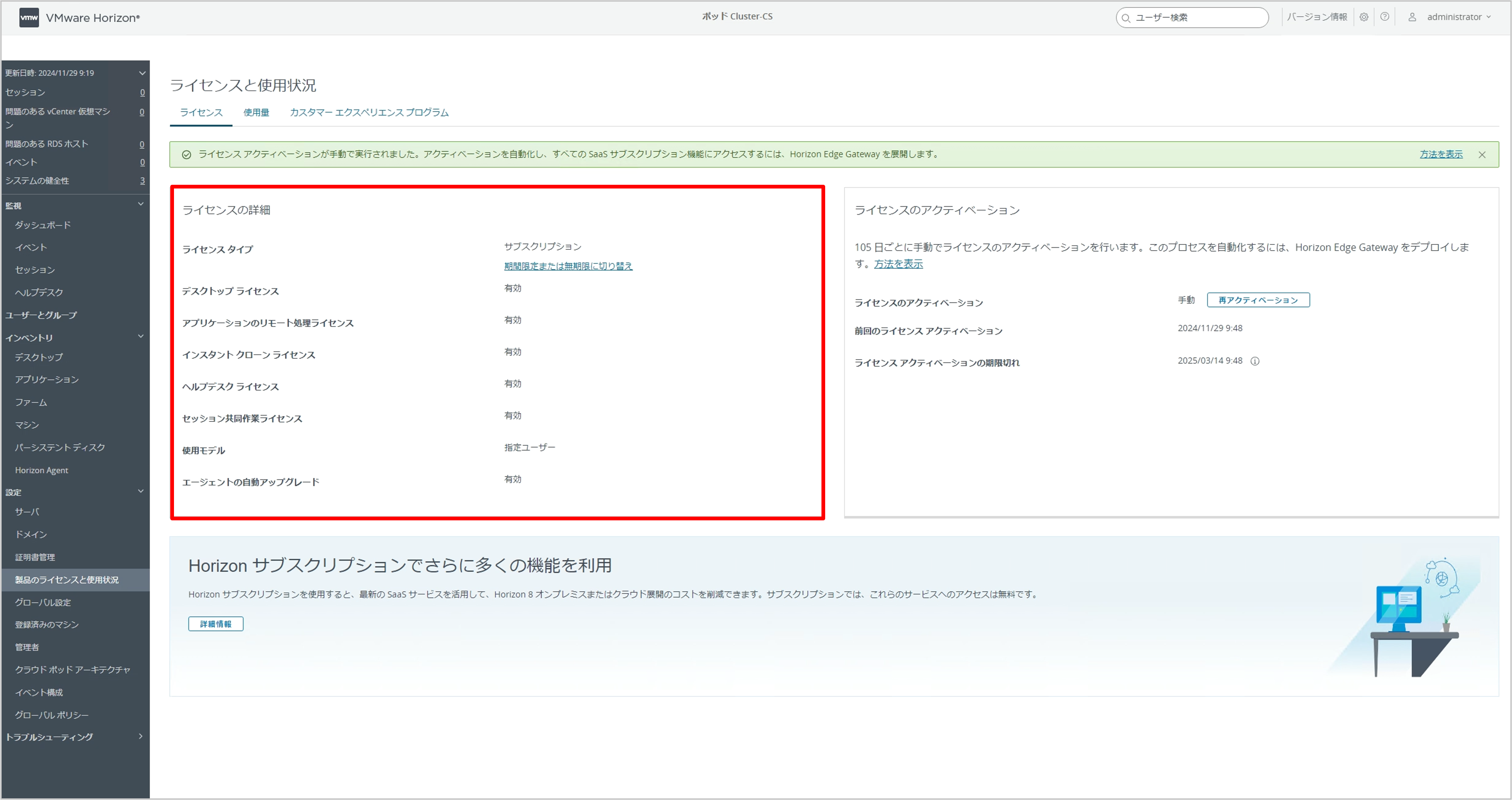Open セッション under 監視
This screenshot has width=1512, height=800.
(x=35, y=270)
